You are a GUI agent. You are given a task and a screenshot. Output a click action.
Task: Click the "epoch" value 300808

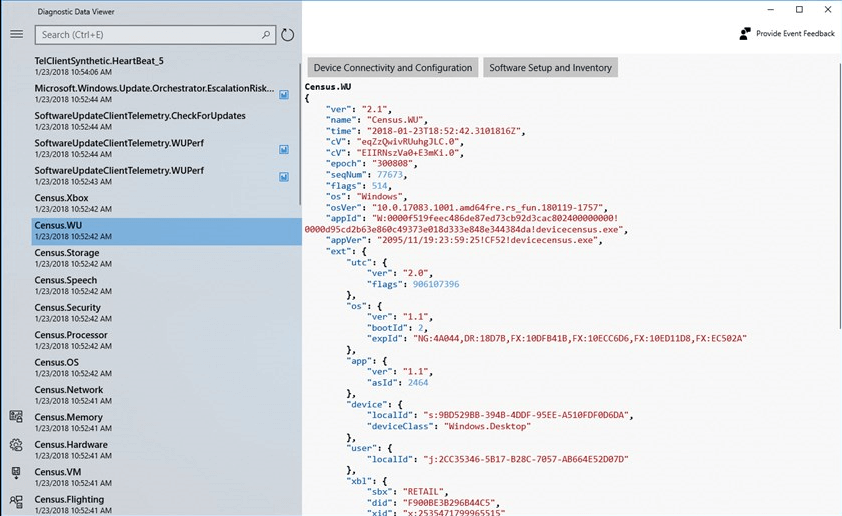392,163
